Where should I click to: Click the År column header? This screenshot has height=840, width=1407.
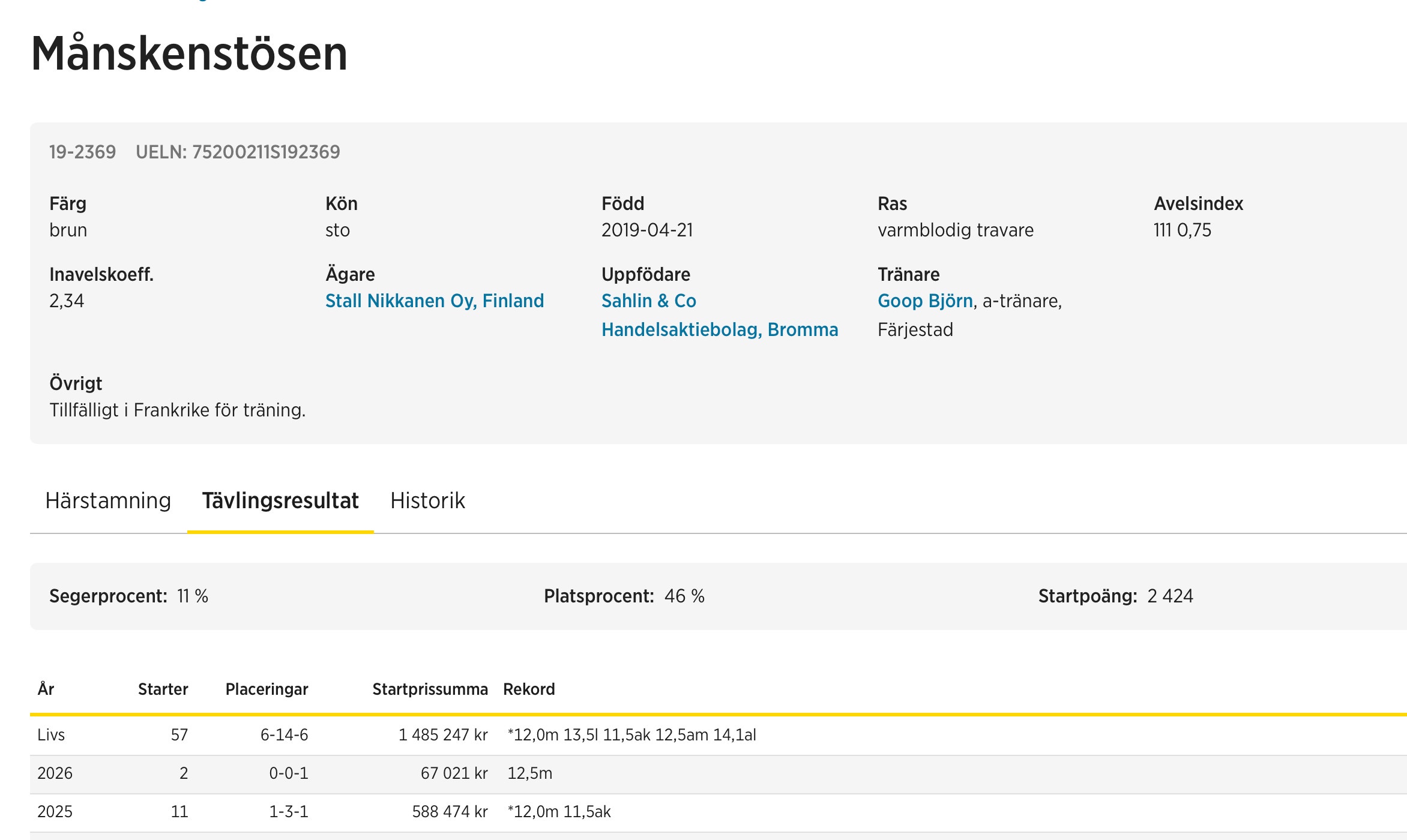pyautogui.click(x=46, y=689)
